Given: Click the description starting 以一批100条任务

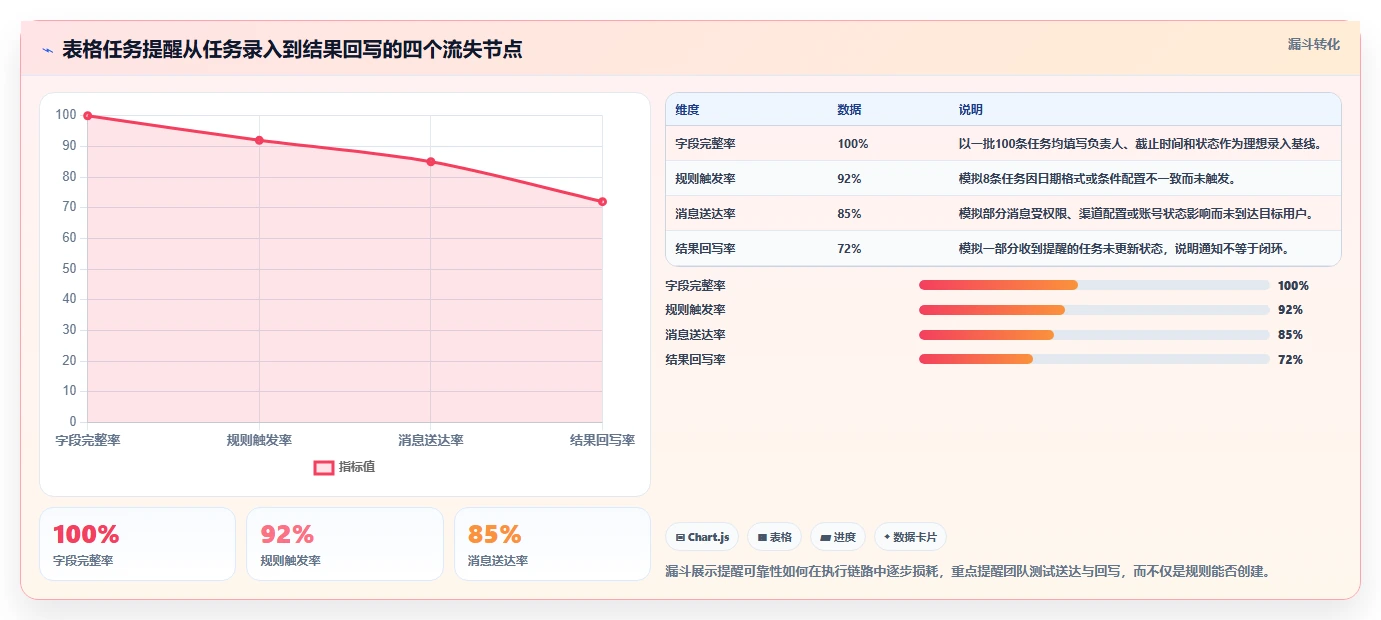Looking at the screenshot, I should click(x=1140, y=144).
